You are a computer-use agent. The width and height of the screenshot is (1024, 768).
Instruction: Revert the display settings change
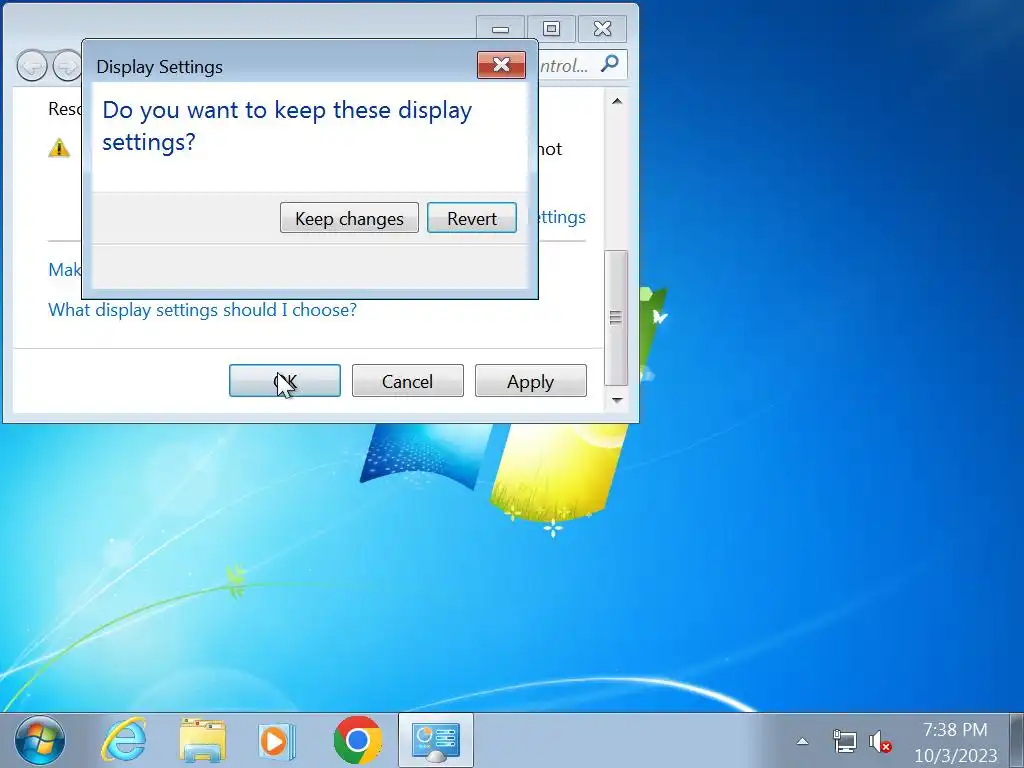[x=472, y=217]
